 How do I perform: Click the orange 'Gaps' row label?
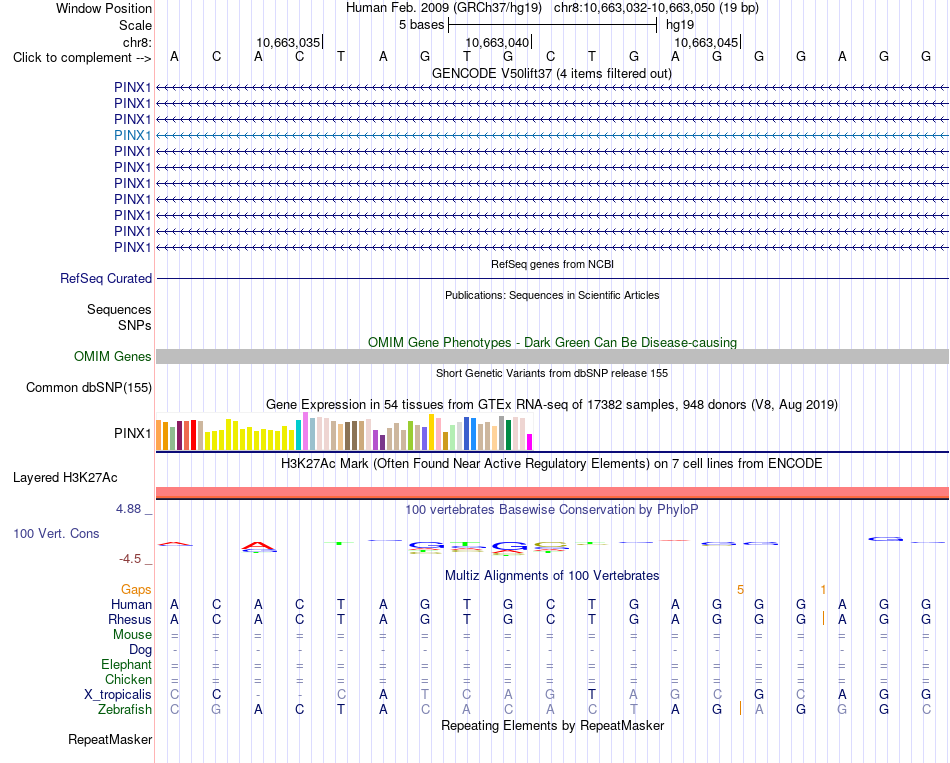pos(136,589)
